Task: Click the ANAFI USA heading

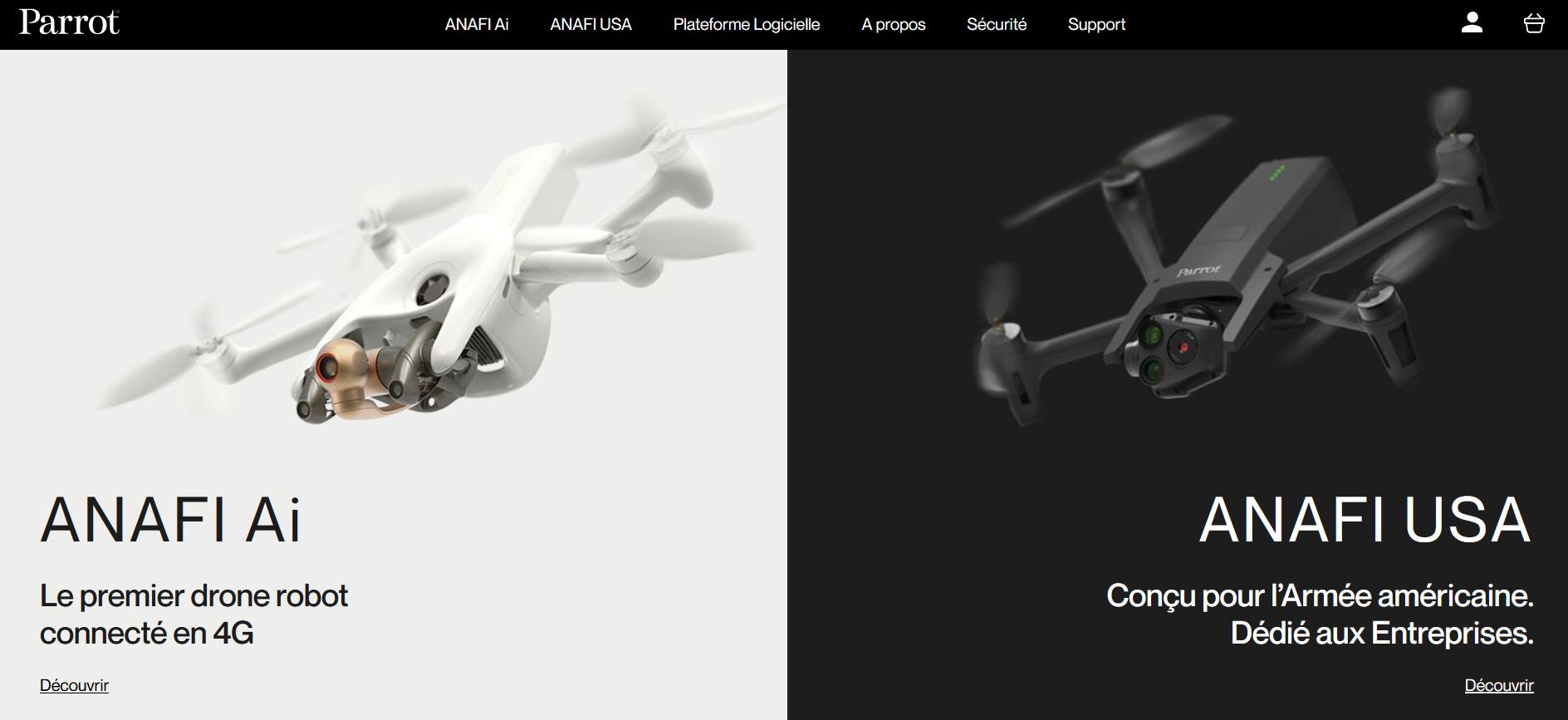Action: coord(1365,521)
